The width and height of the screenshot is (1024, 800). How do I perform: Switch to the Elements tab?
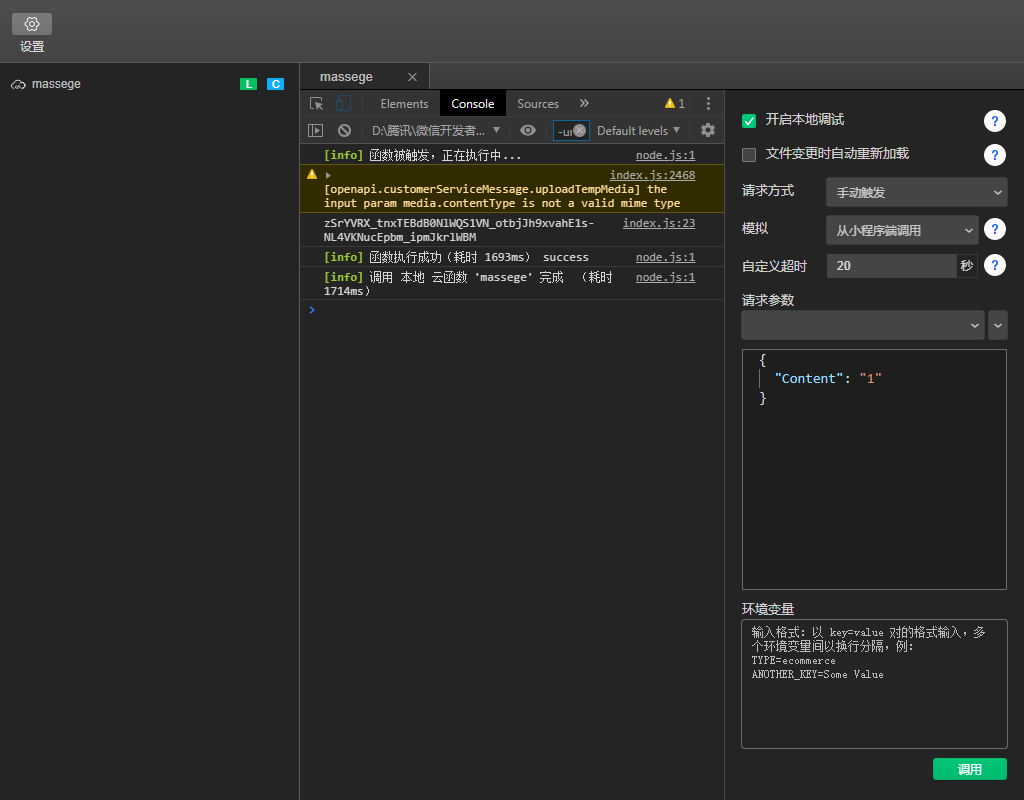(x=404, y=104)
